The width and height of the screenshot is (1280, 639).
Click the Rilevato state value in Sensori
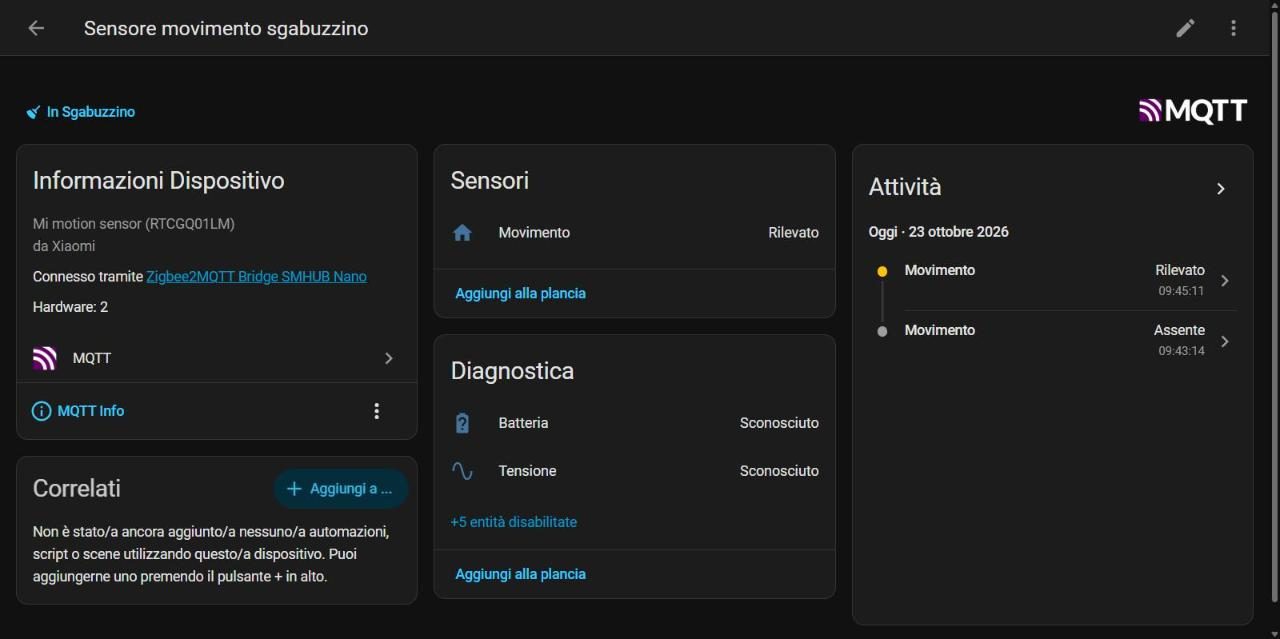pyautogui.click(x=794, y=232)
